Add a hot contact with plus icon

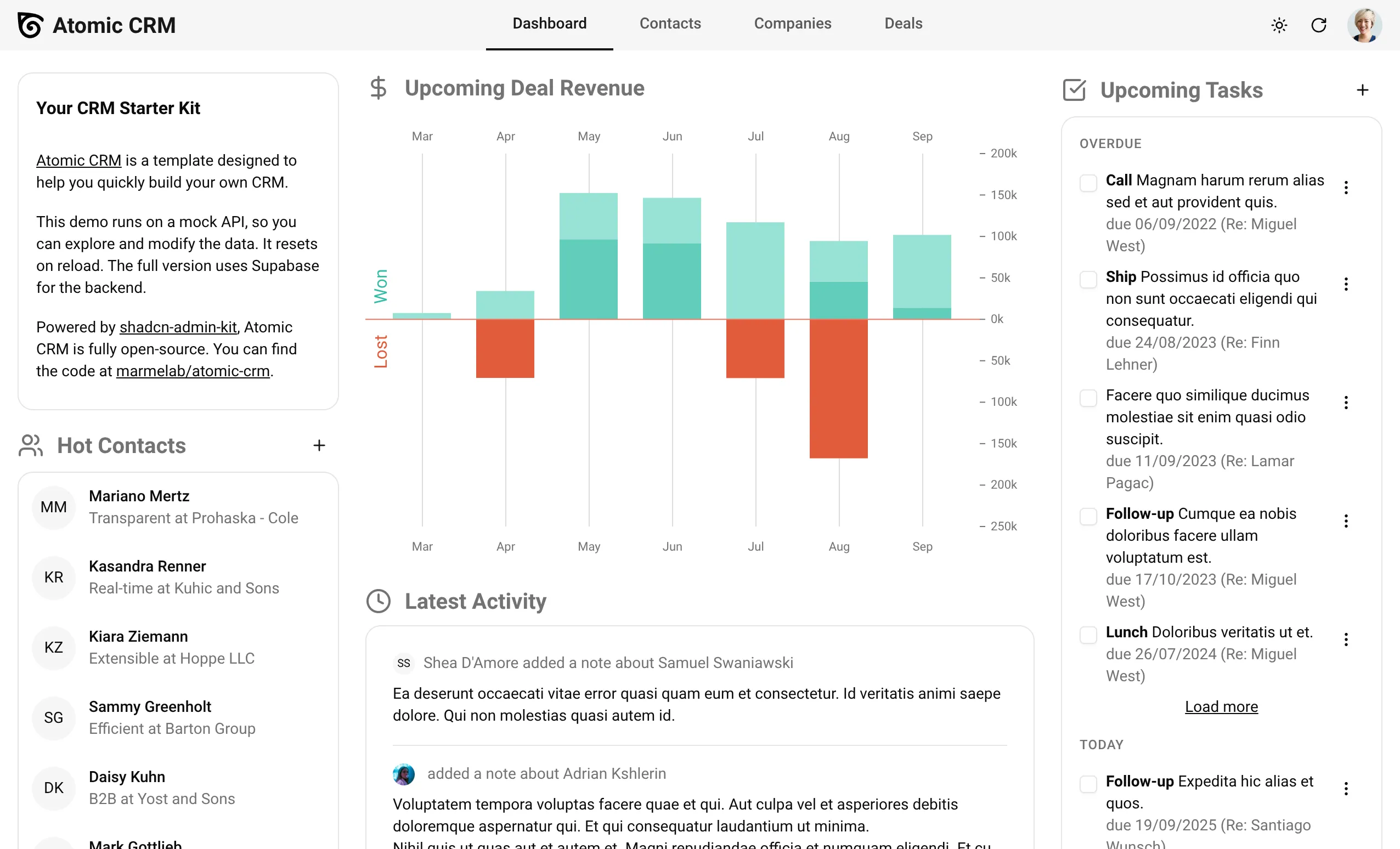click(x=319, y=445)
